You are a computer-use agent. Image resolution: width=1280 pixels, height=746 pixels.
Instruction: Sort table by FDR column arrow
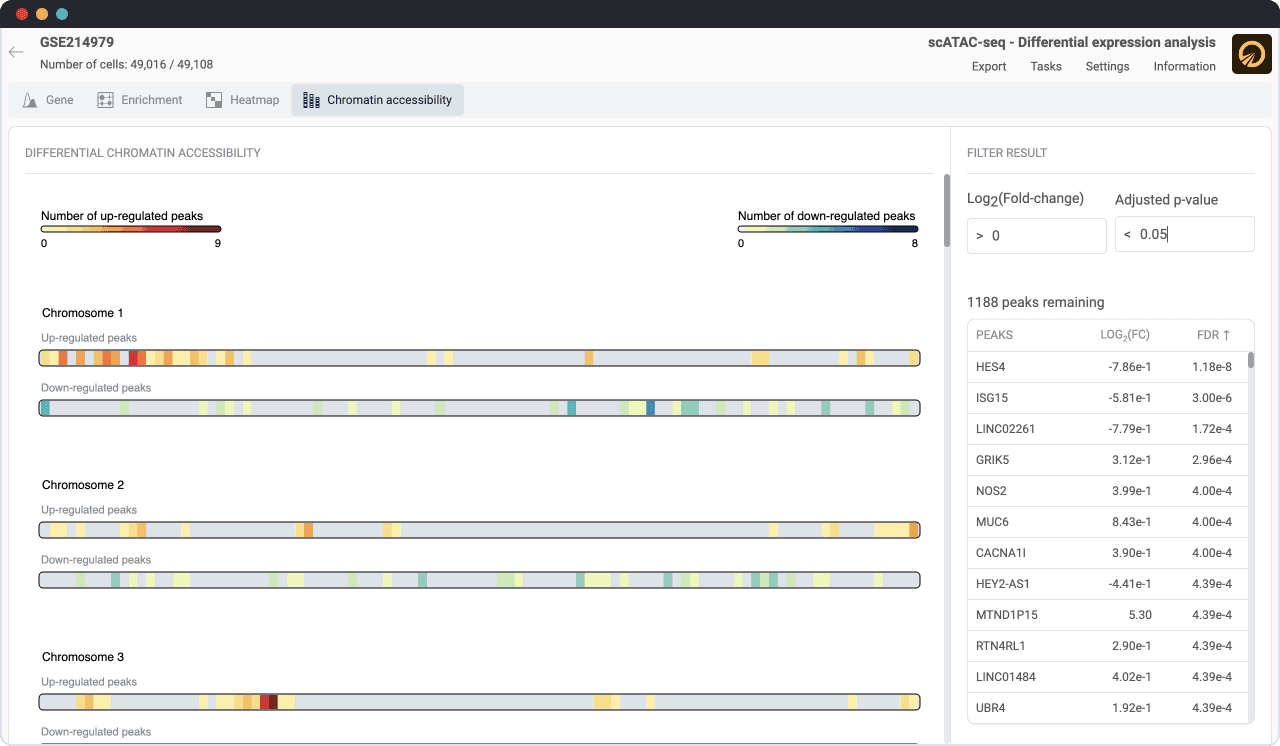tap(1227, 335)
